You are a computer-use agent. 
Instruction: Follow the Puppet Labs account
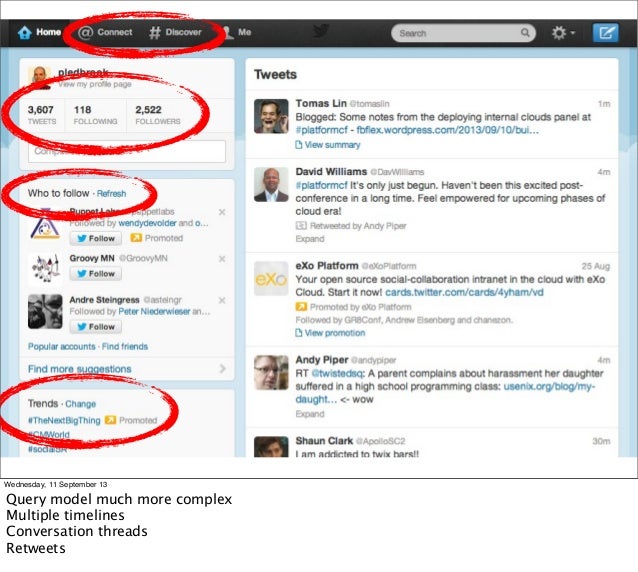click(x=96, y=238)
